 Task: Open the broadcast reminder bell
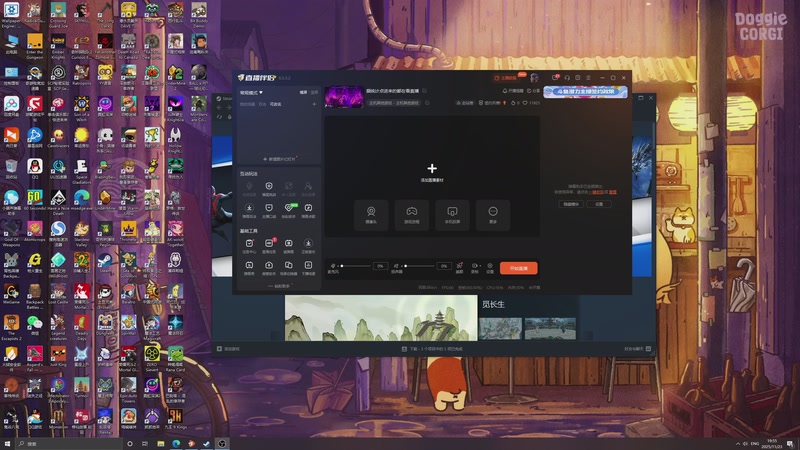[513, 91]
